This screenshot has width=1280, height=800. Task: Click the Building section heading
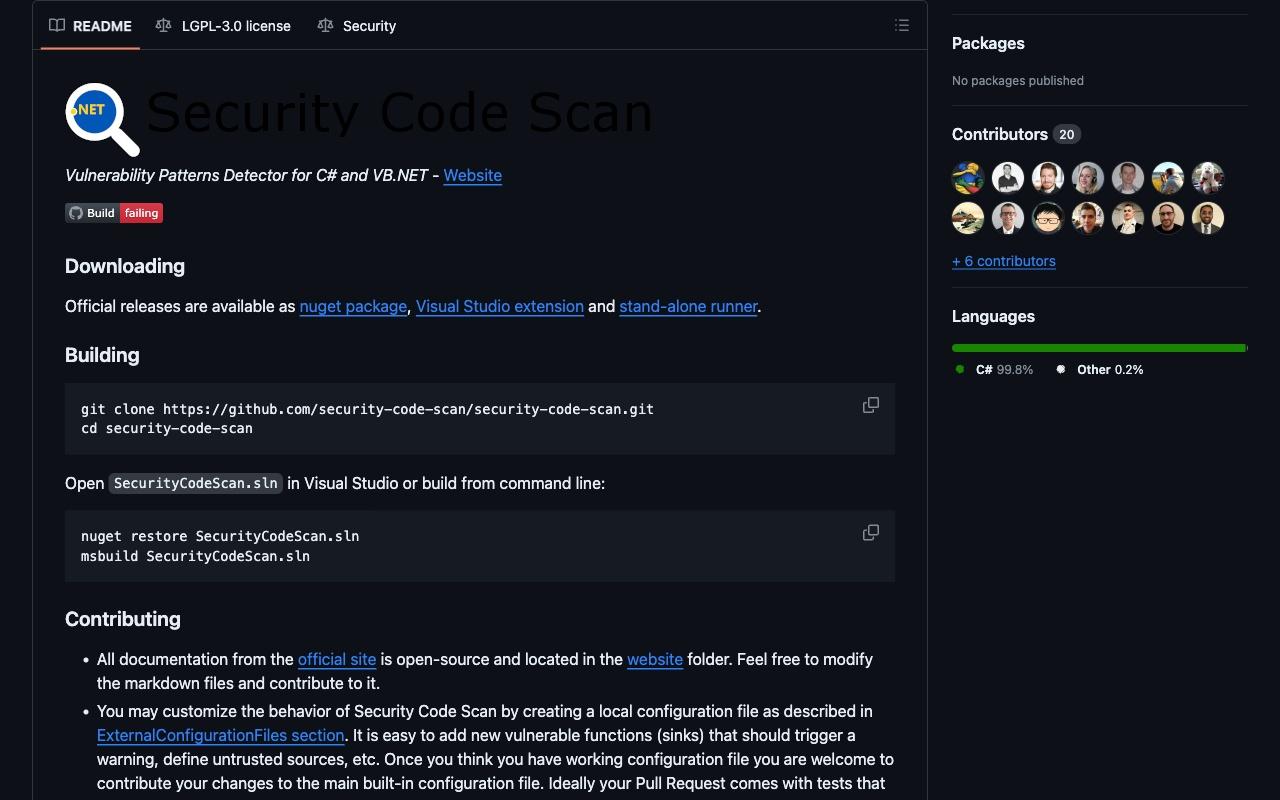[x=102, y=355]
